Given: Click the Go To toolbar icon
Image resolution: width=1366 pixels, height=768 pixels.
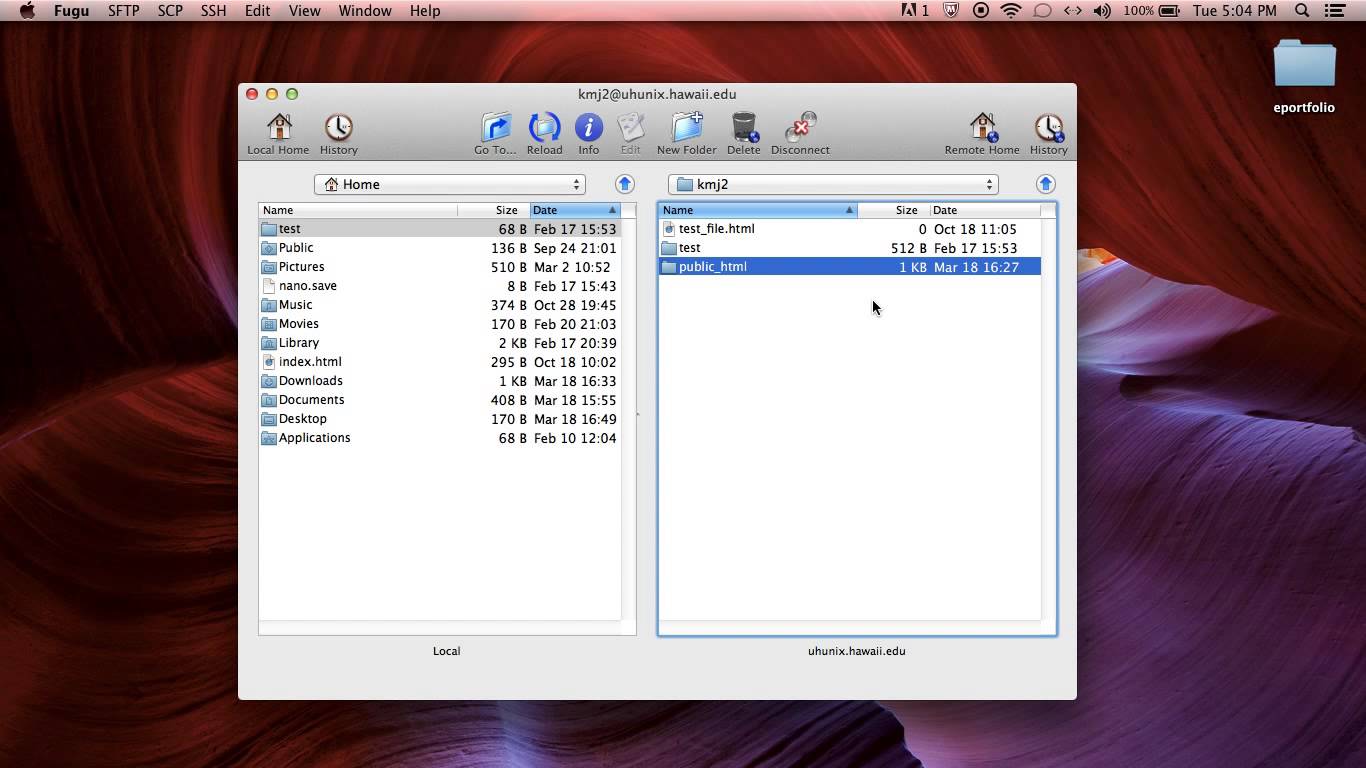Looking at the screenshot, I should tap(495, 133).
